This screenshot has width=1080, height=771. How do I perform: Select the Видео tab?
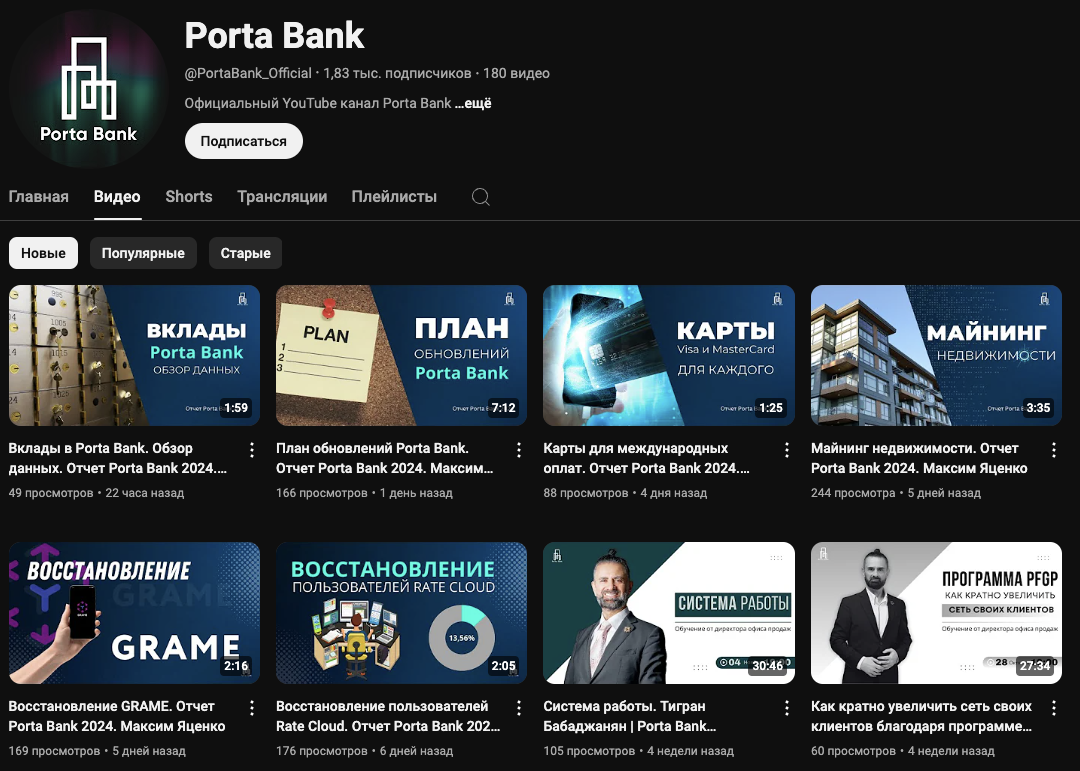point(117,197)
